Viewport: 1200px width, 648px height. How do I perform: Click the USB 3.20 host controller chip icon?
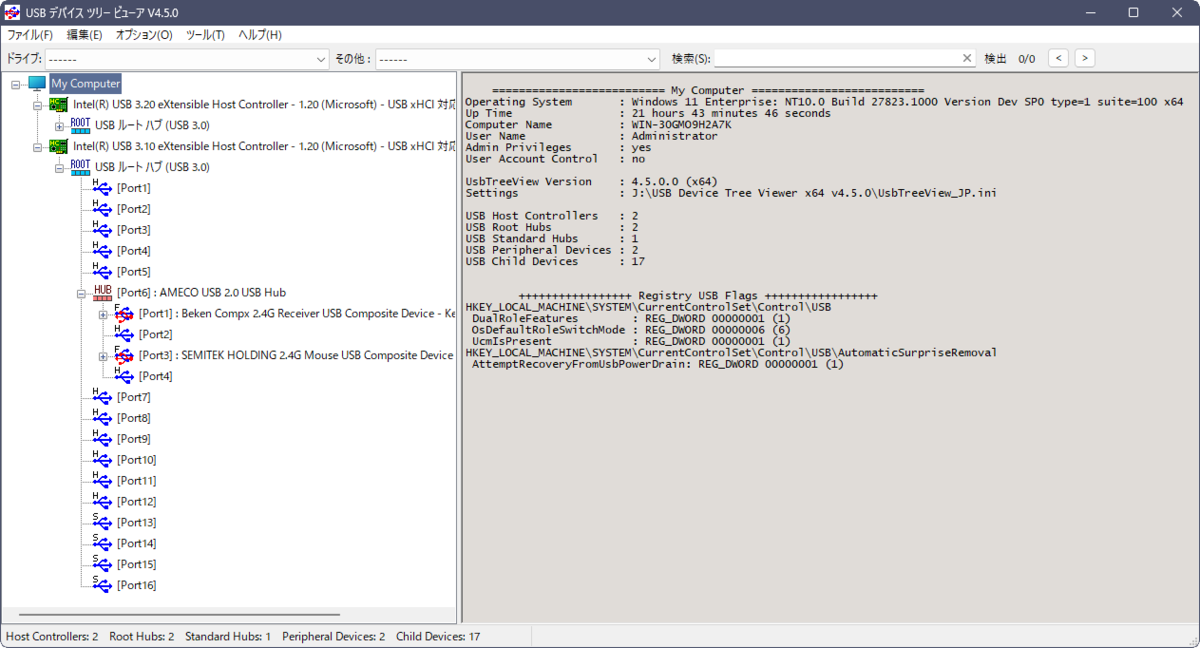coord(59,104)
